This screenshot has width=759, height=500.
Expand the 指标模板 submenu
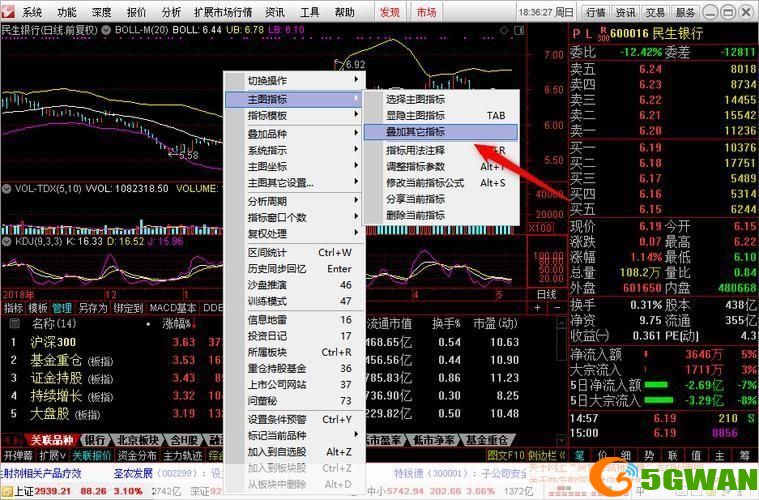pyautogui.click(x=295, y=116)
